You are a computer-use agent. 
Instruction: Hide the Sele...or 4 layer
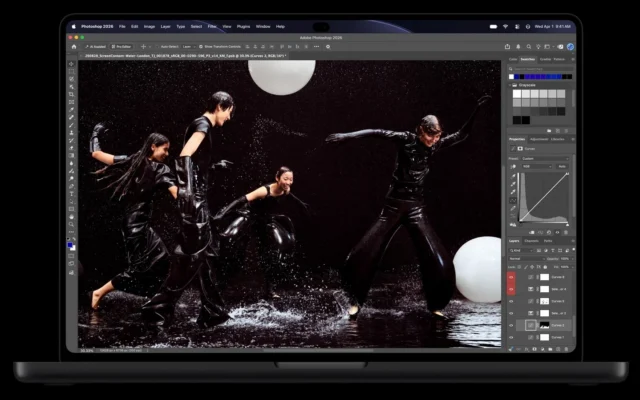point(511,289)
